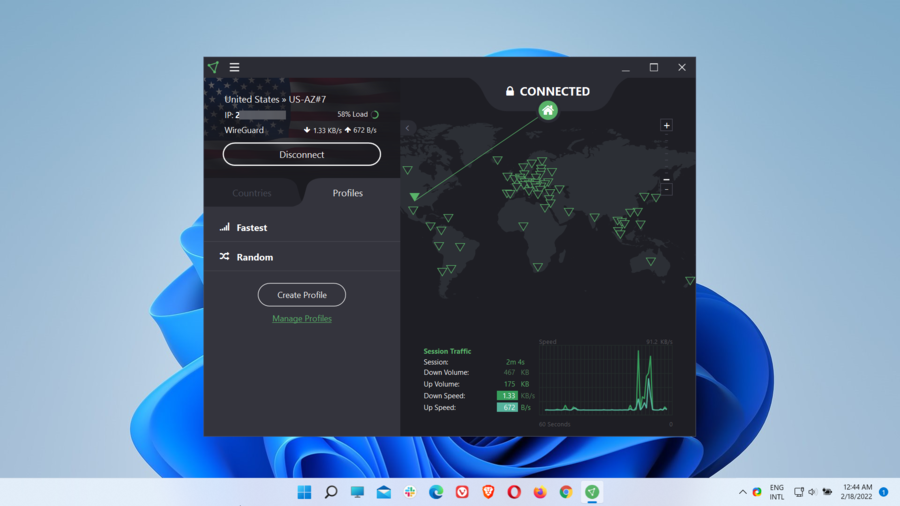Screen dimensions: 900x506
Task: Select the connected US server marker
Action: [414, 197]
